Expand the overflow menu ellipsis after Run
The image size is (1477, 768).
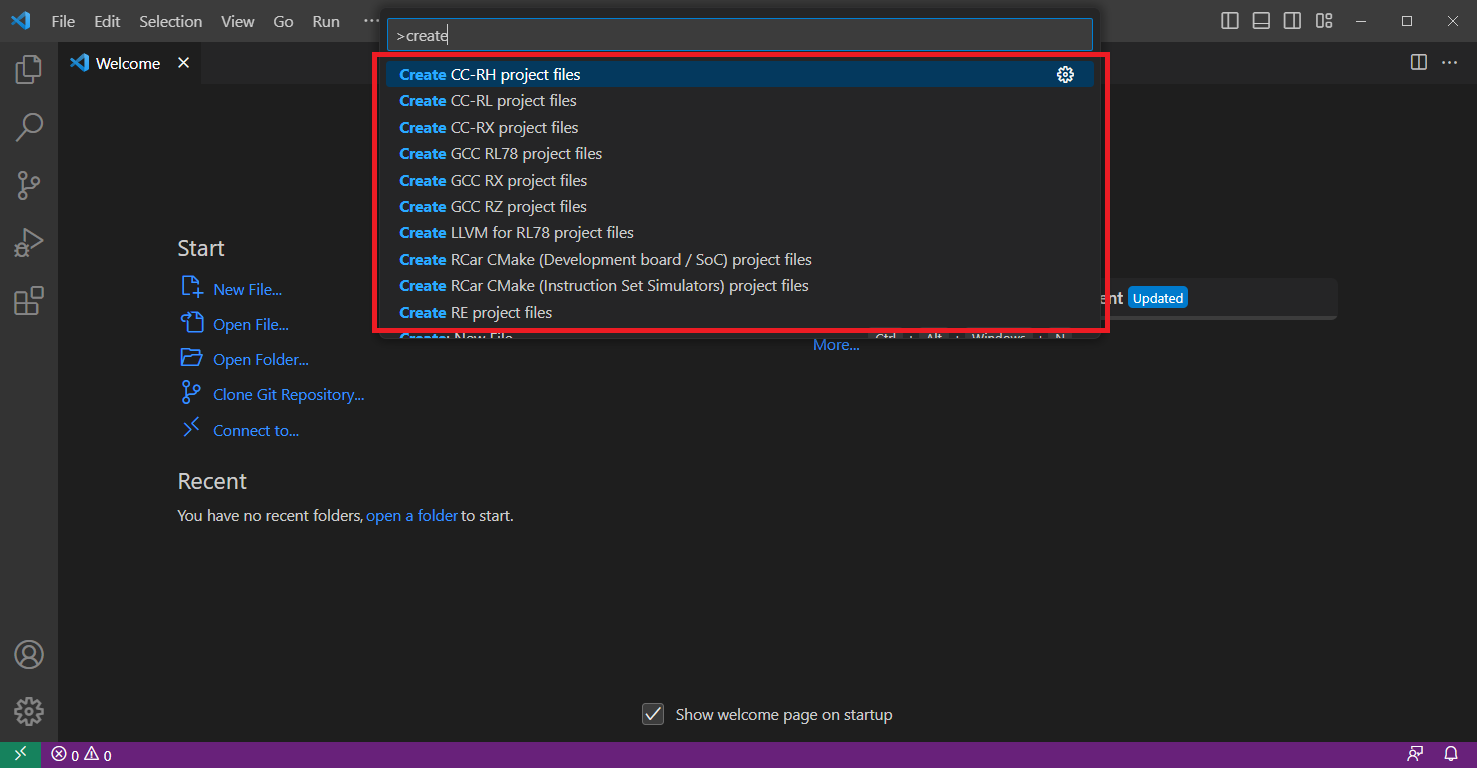pos(370,21)
